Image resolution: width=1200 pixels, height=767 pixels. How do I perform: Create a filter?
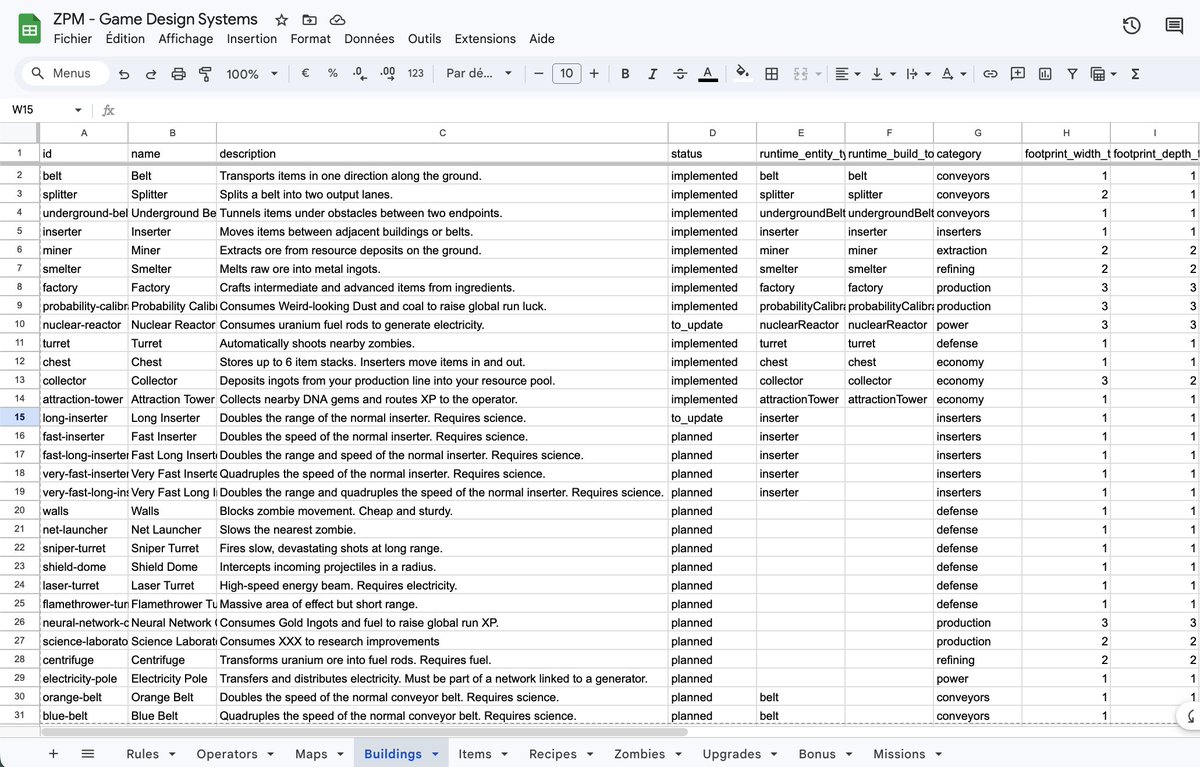pyautogui.click(x=1072, y=73)
